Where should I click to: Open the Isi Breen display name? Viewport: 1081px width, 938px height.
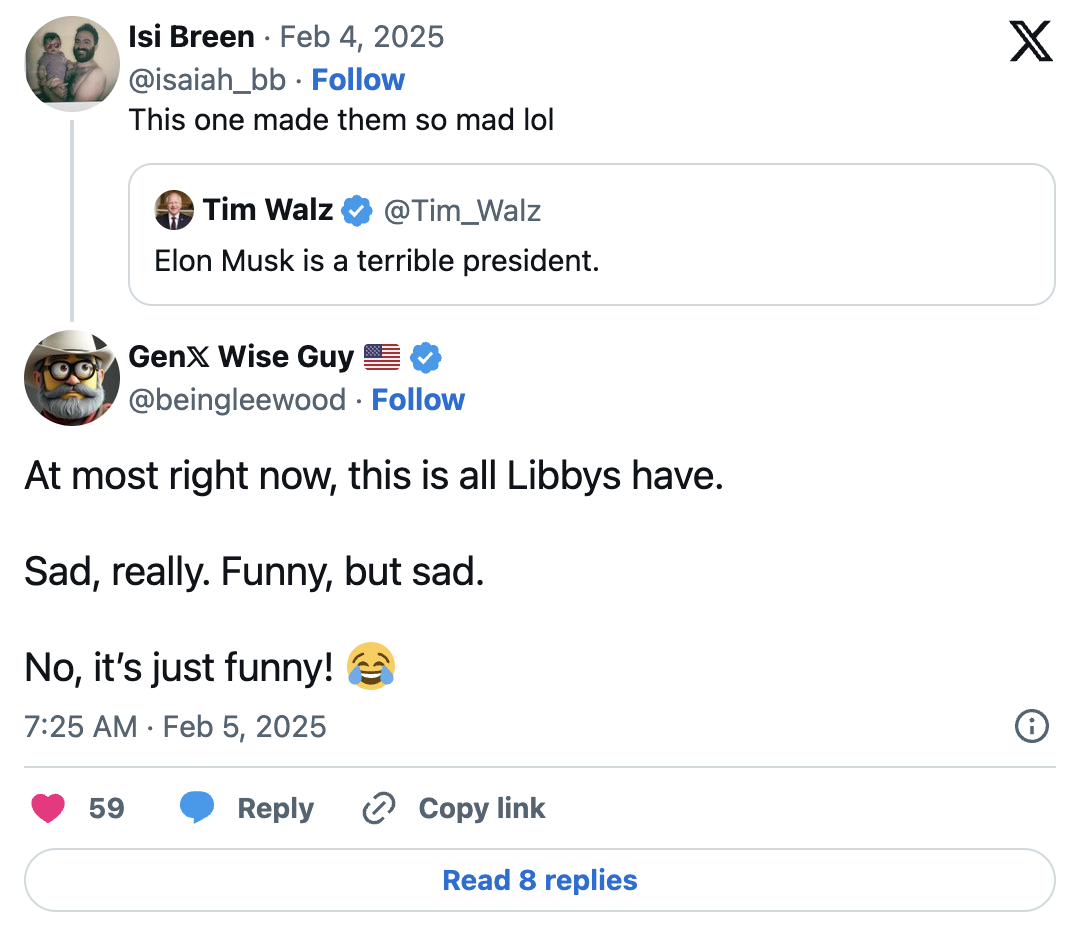pos(191,37)
